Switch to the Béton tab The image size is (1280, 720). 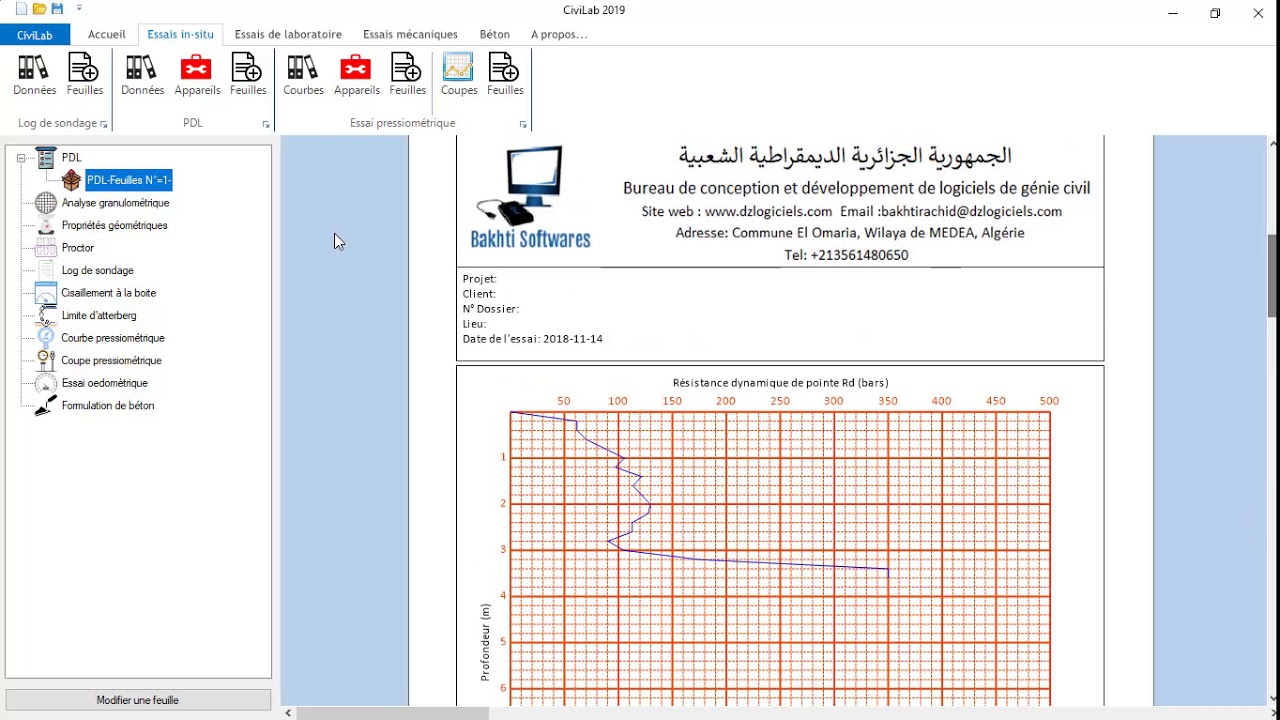(x=495, y=34)
